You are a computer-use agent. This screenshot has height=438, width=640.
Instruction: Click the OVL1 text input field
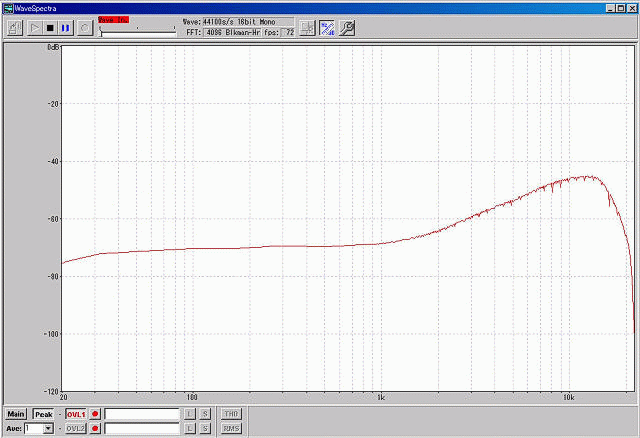tap(141, 414)
